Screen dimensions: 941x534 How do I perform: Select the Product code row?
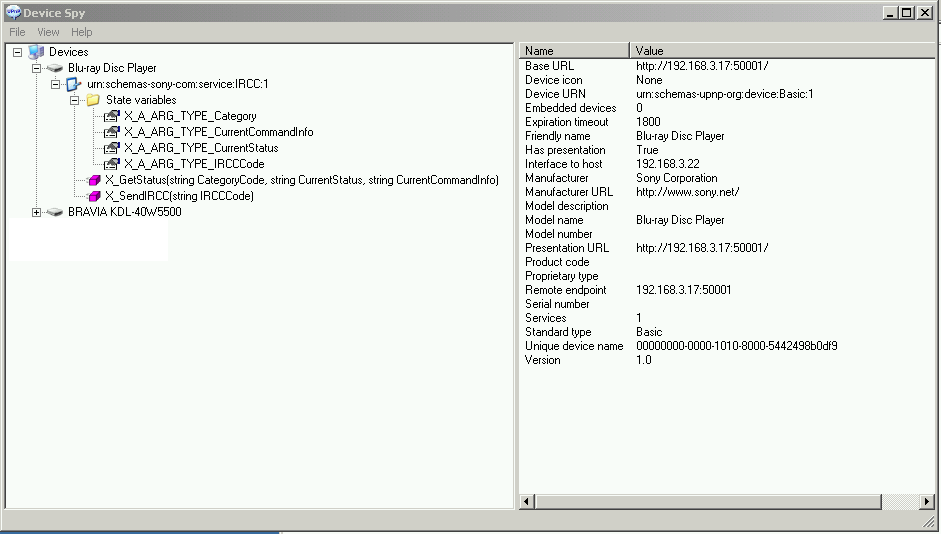(x=727, y=262)
